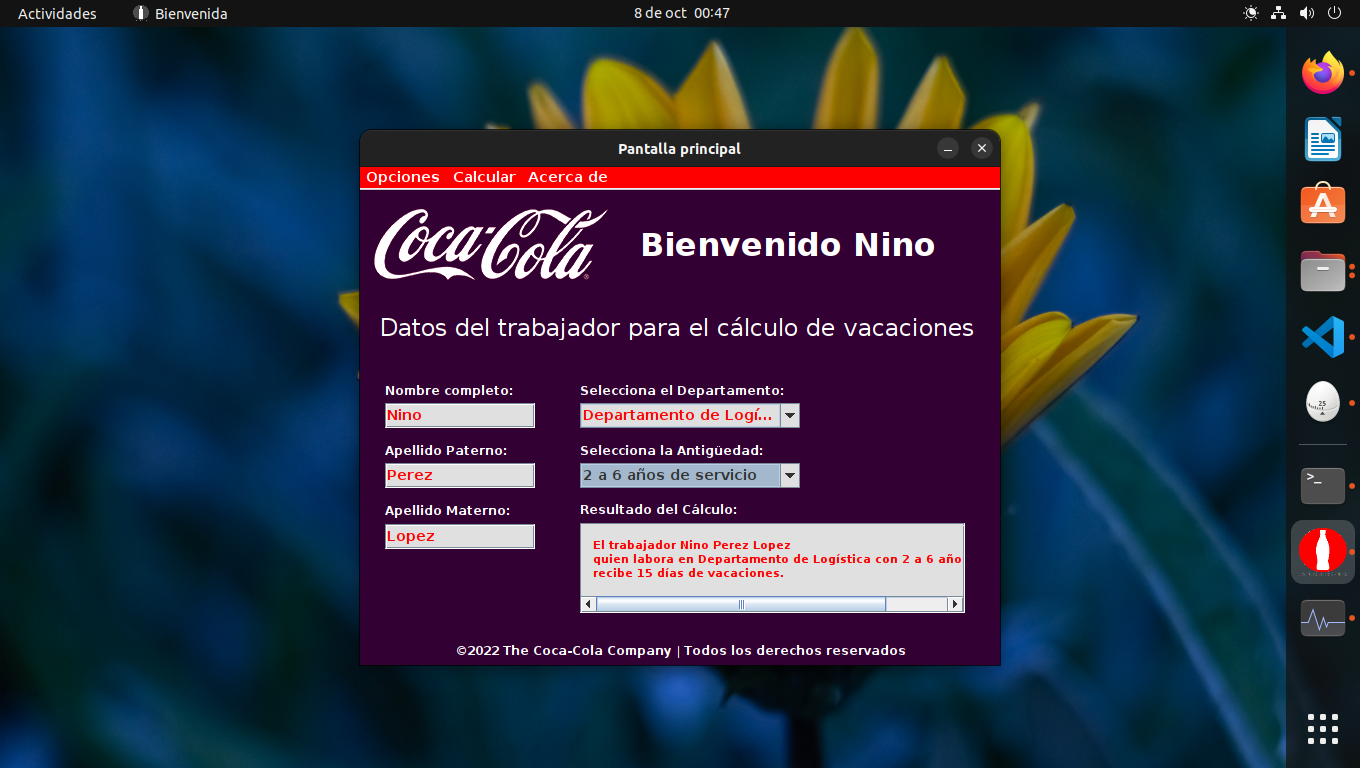Open the Calcular menu

tap(484, 177)
